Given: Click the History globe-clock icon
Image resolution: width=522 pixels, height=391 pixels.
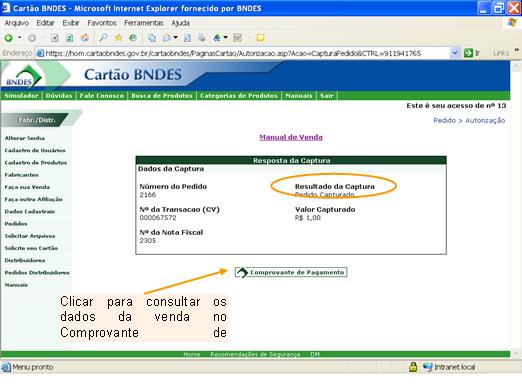Looking at the screenshot, I should (x=133, y=38).
